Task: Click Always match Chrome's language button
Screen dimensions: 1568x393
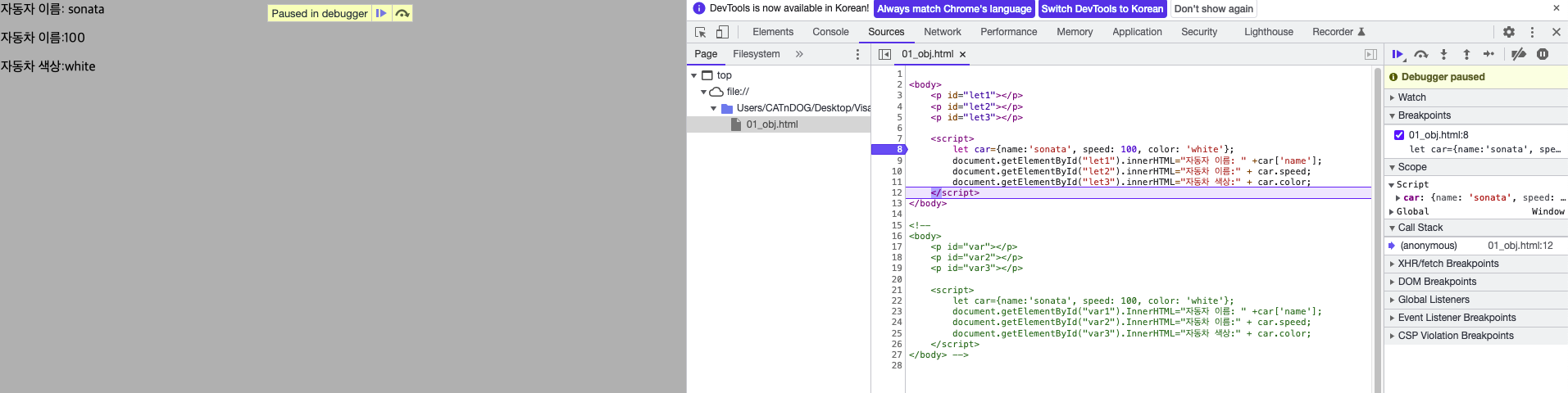Action: tap(954, 9)
